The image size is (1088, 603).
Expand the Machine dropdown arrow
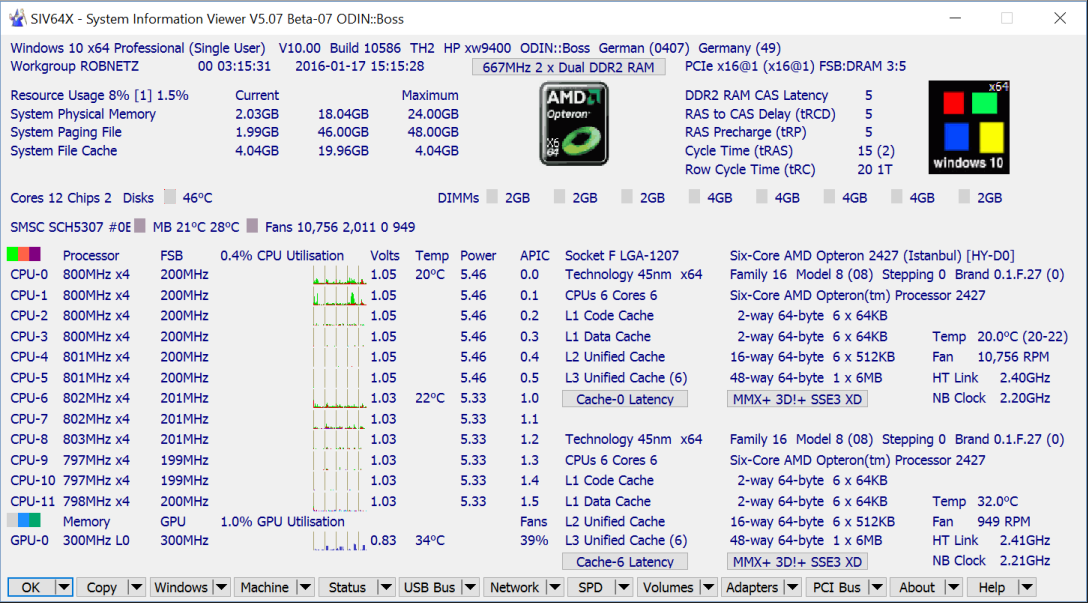click(305, 587)
